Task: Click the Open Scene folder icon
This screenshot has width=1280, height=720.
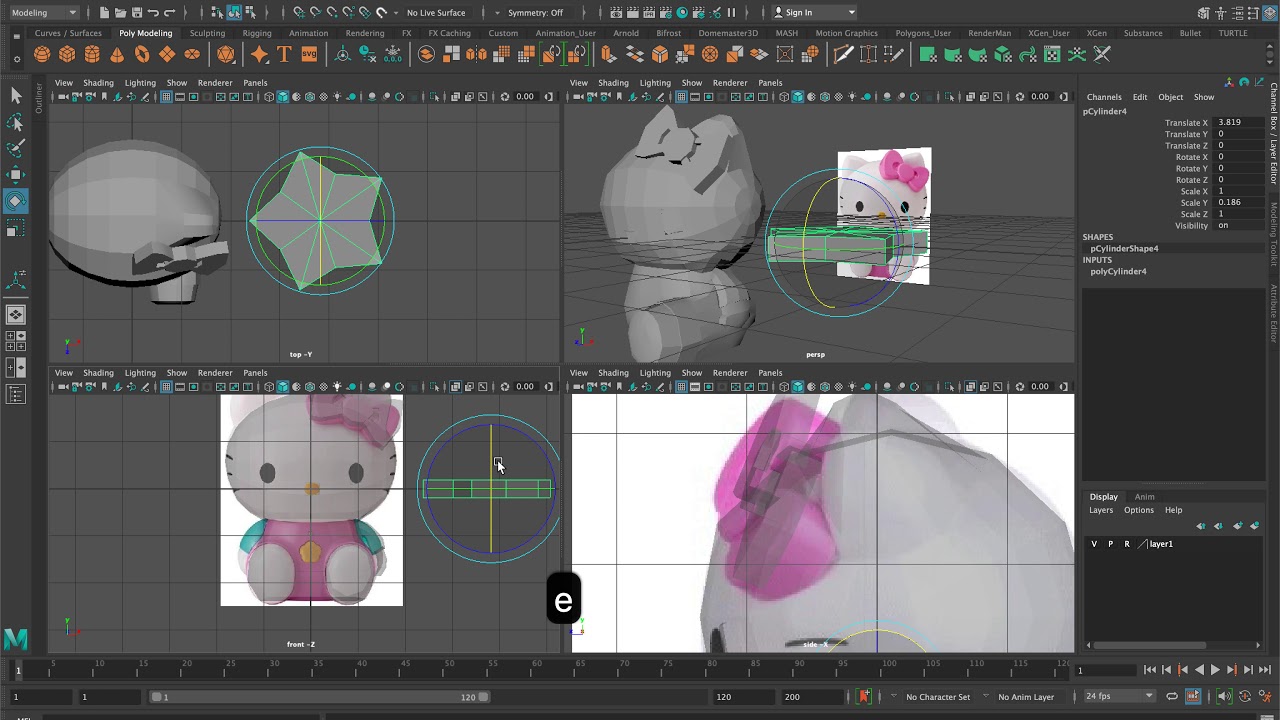Action: point(121,12)
